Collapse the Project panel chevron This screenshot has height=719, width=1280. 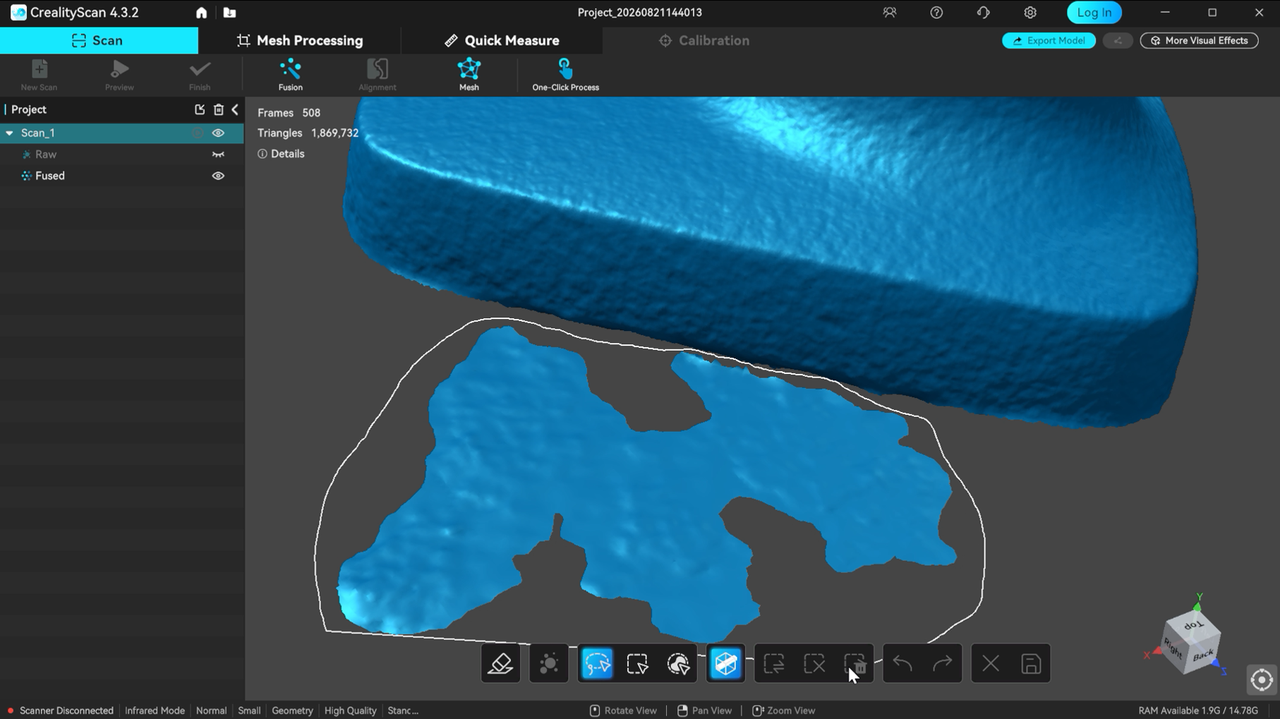click(235, 110)
